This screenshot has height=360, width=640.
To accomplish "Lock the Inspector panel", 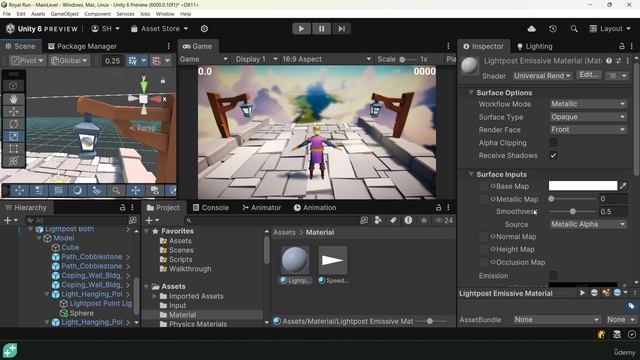I will pyautogui.click(x=622, y=46).
